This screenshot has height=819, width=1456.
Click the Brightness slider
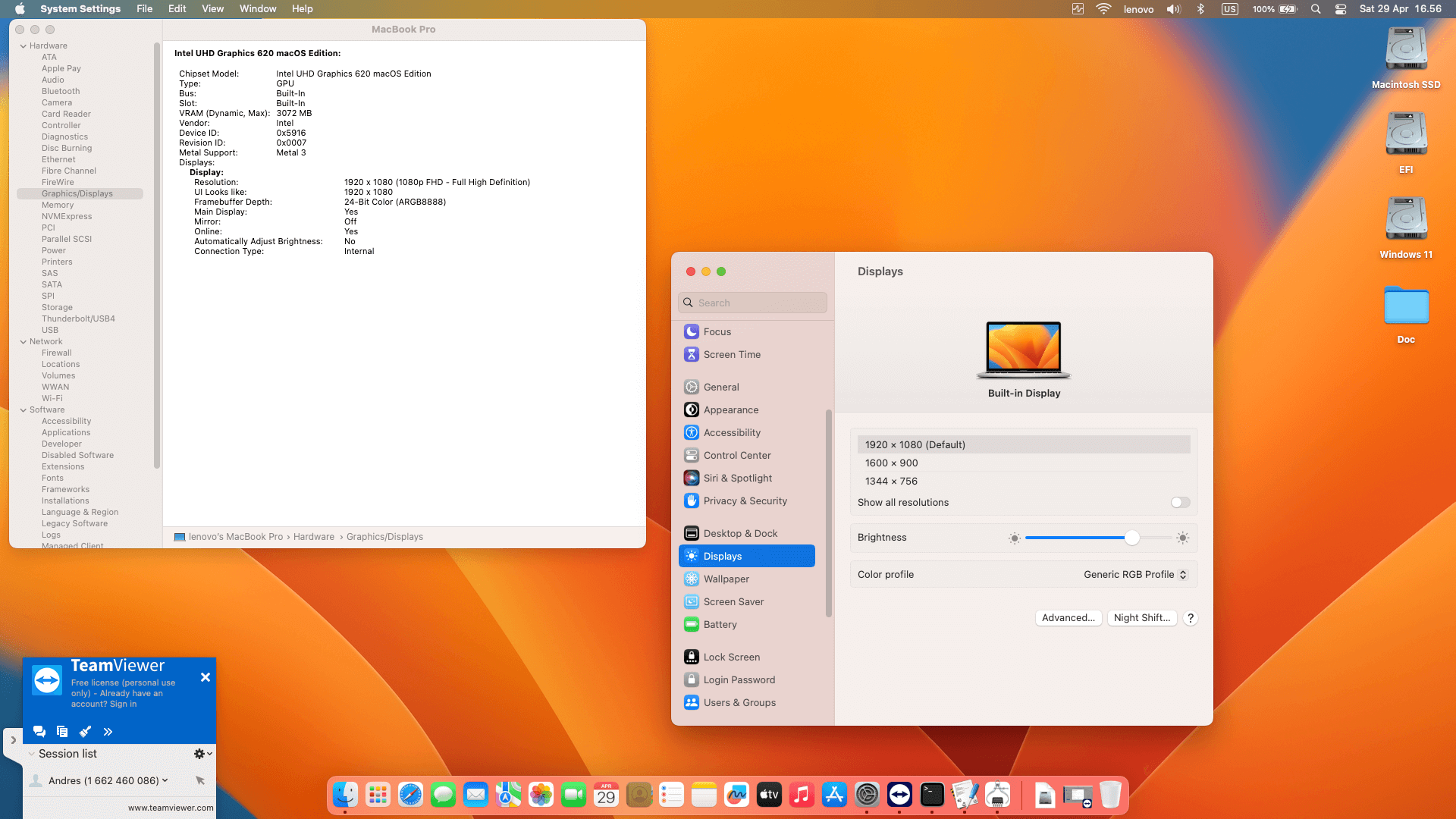point(1098,538)
